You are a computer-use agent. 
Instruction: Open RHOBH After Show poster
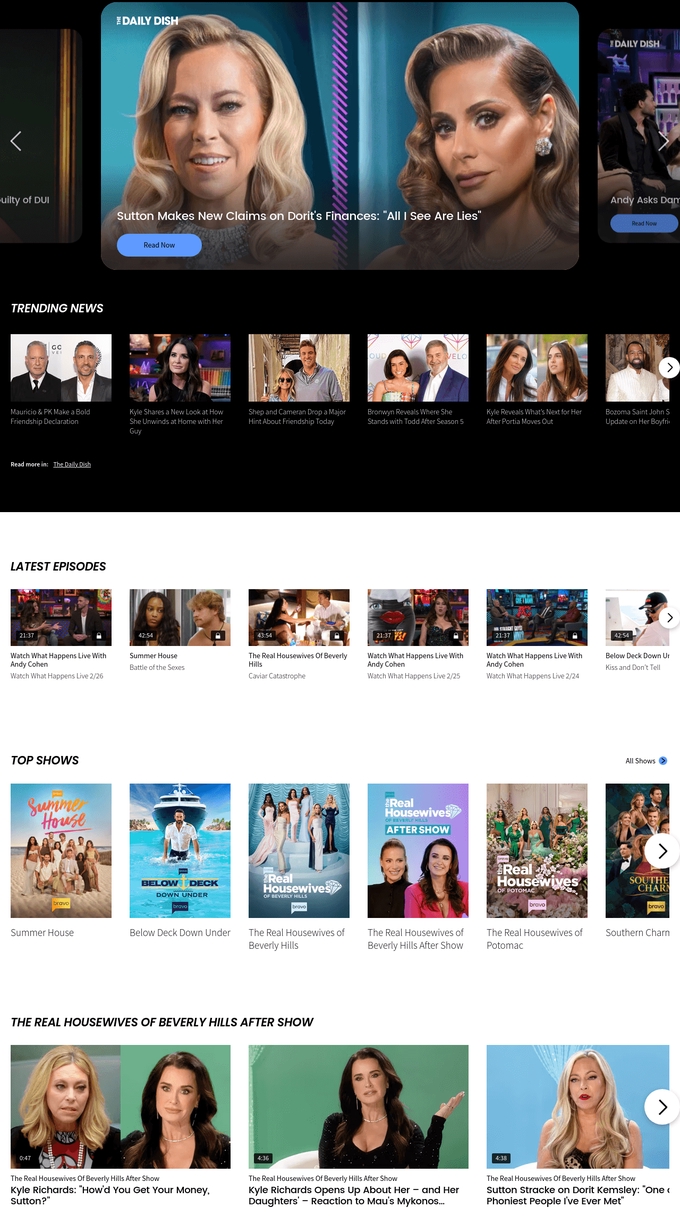[418, 851]
